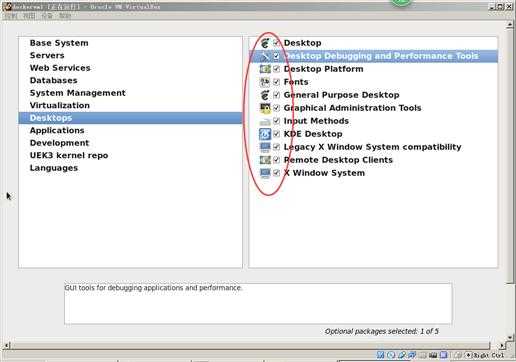Select the highlighted Desktops category

(x=130, y=118)
